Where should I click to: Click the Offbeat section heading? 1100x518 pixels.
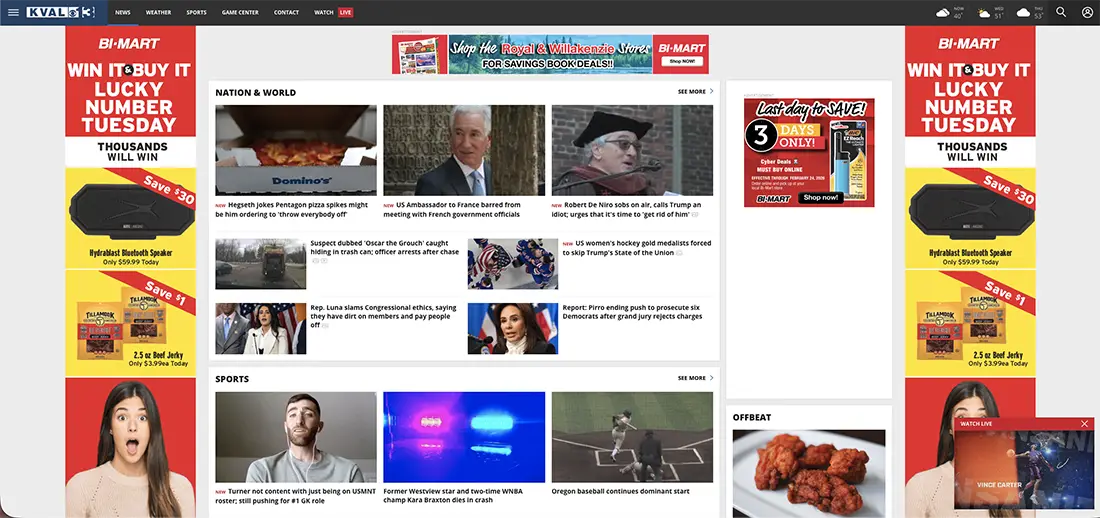(x=752, y=417)
